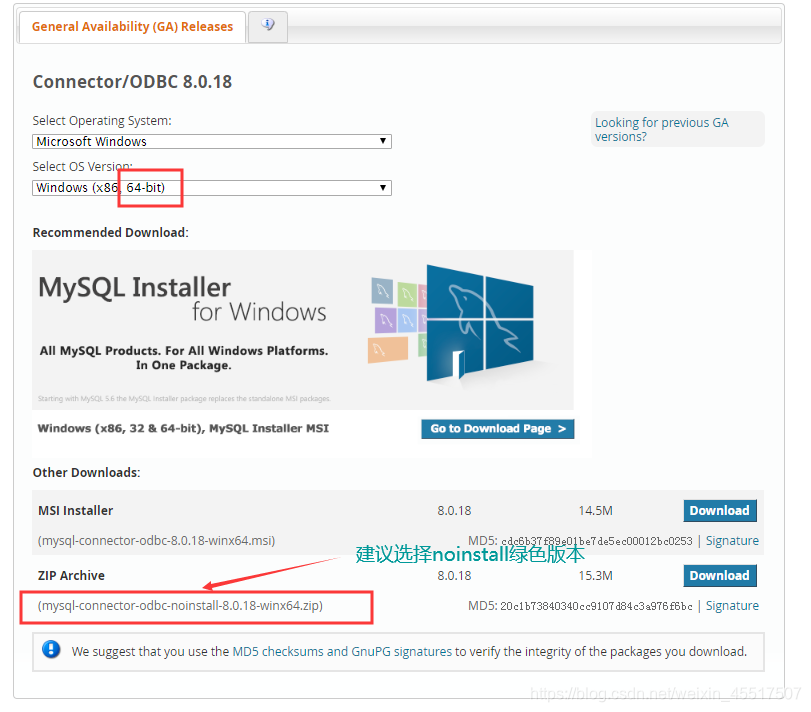This screenshot has width=811, height=712.
Task: Click the Windows logo dolphin graphic
Action: [x=479, y=323]
